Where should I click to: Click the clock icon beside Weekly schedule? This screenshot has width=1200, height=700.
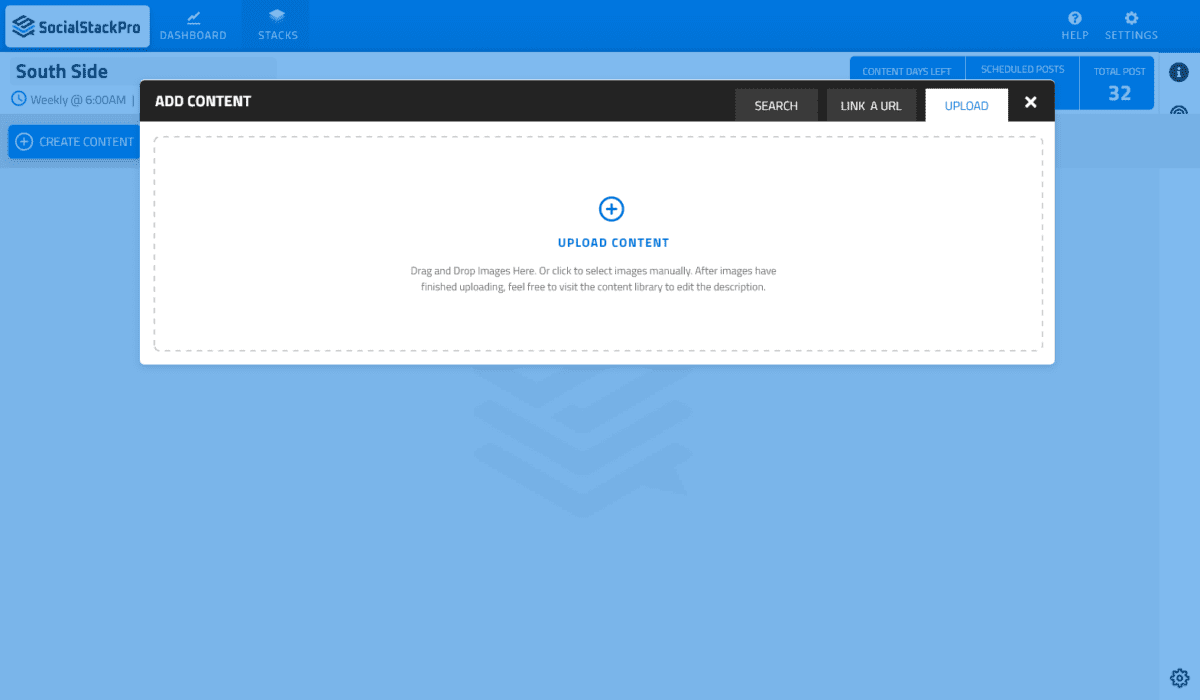tap(19, 99)
